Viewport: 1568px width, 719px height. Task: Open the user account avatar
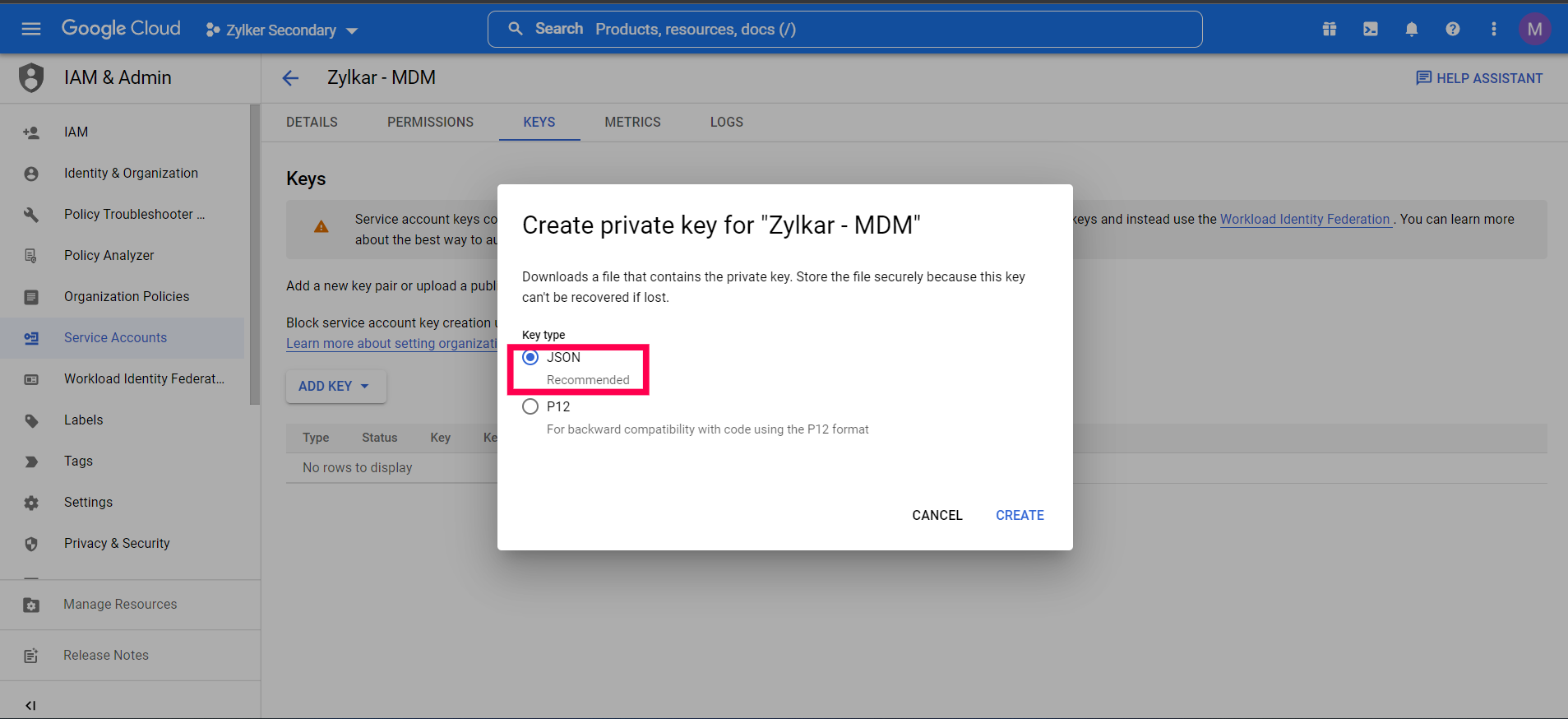coord(1534,30)
